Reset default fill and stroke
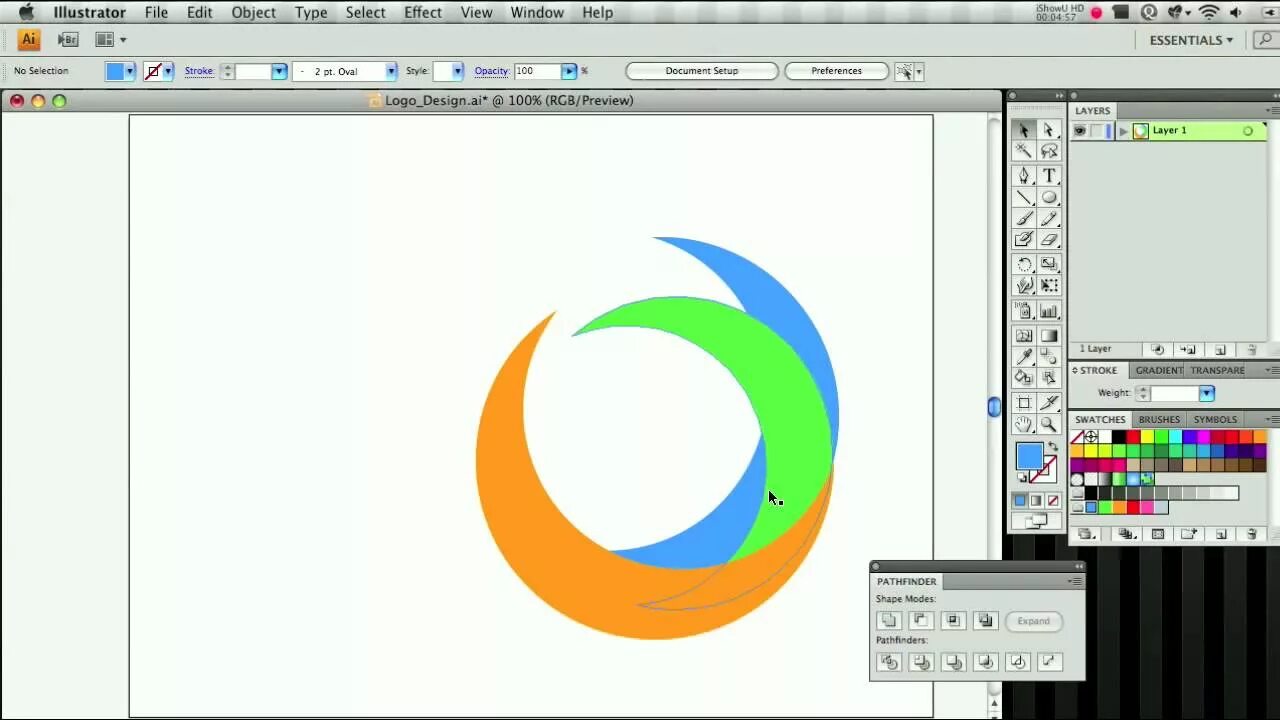1280x720 pixels. [1022, 478]
